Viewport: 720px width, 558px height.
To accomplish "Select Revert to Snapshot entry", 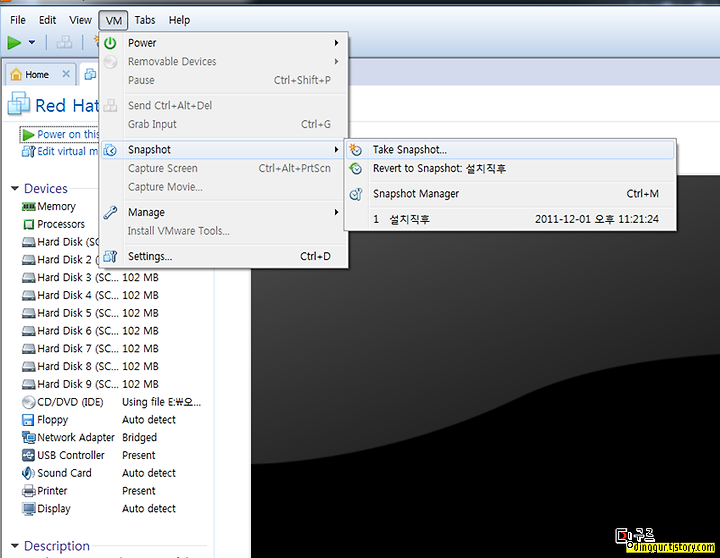I will tap(510, 169).
